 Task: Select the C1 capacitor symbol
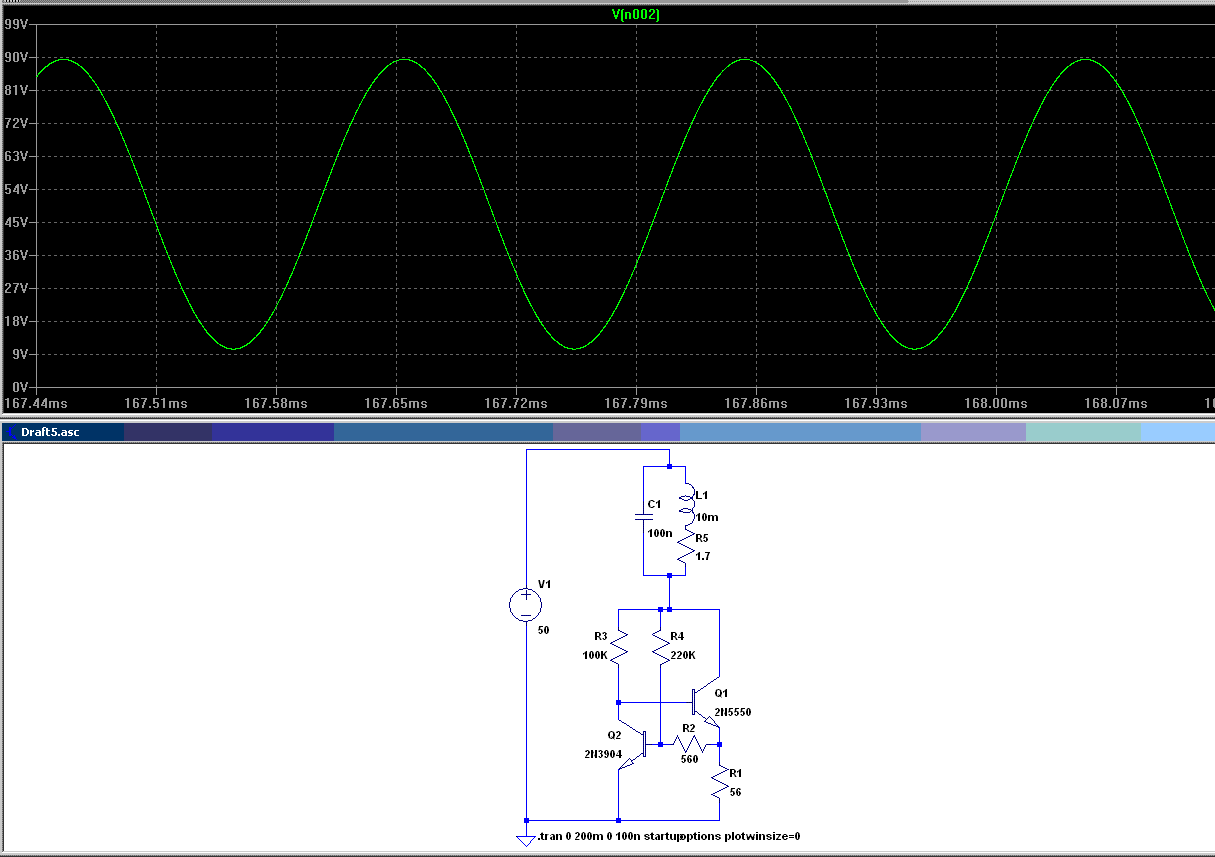tap(644, 518)
